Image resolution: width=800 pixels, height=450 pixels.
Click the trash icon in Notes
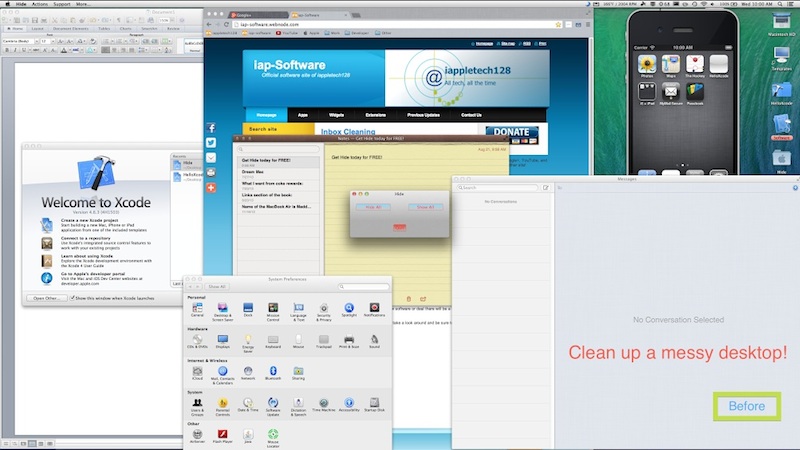(410, 298)
